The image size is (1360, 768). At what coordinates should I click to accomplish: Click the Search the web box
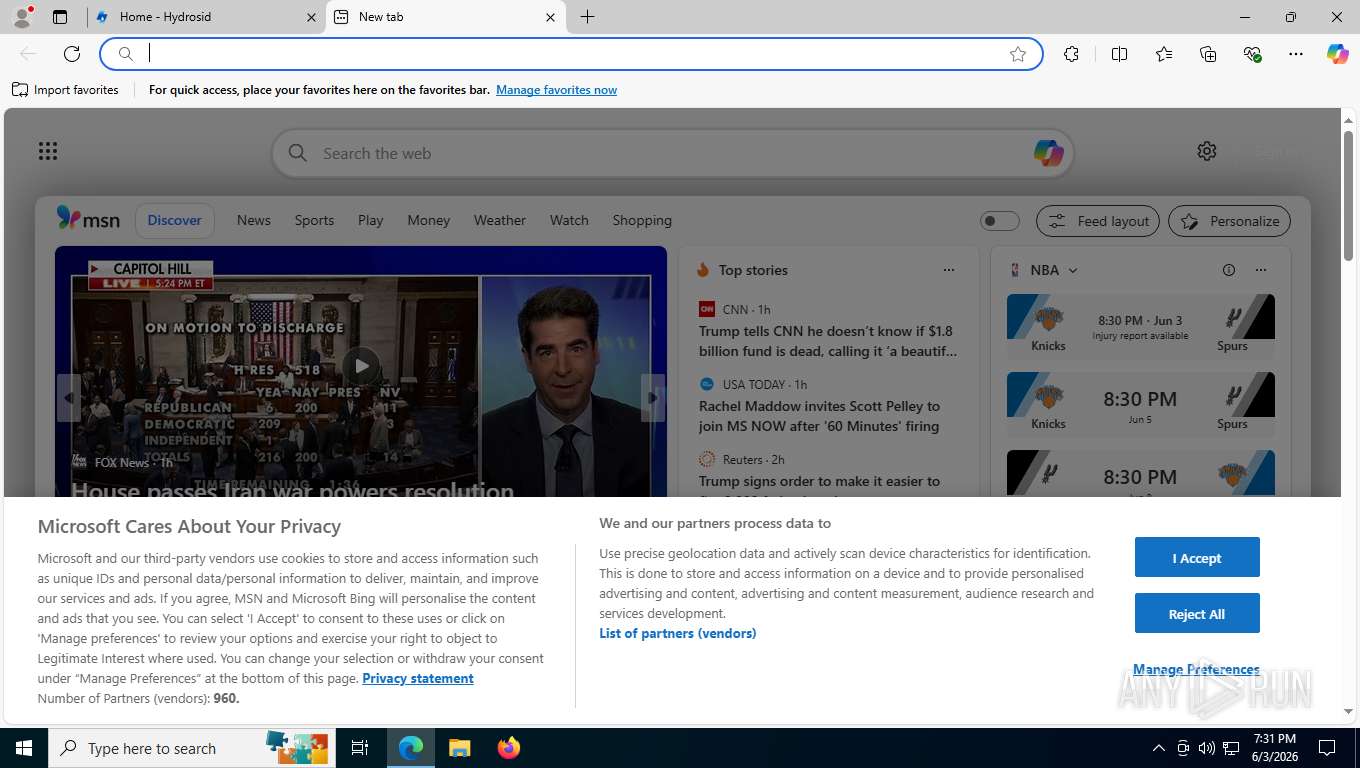pos(673,153)
